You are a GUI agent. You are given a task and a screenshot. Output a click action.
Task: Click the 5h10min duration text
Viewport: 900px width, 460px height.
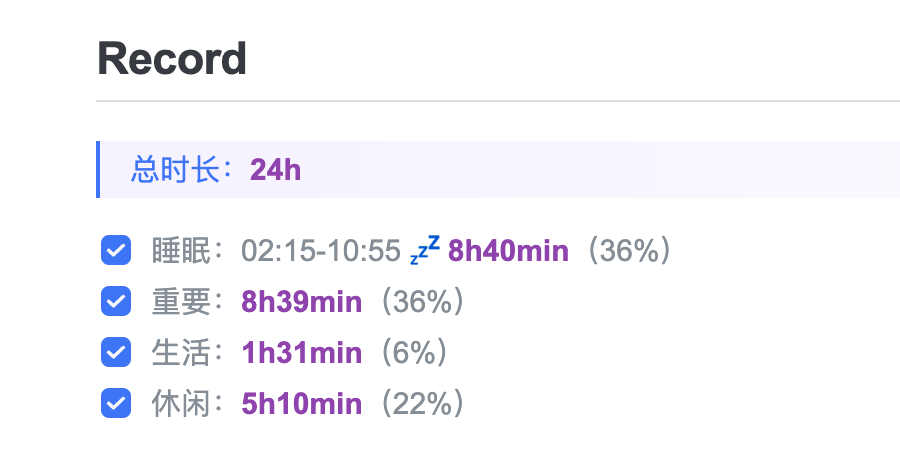[302, 404]
